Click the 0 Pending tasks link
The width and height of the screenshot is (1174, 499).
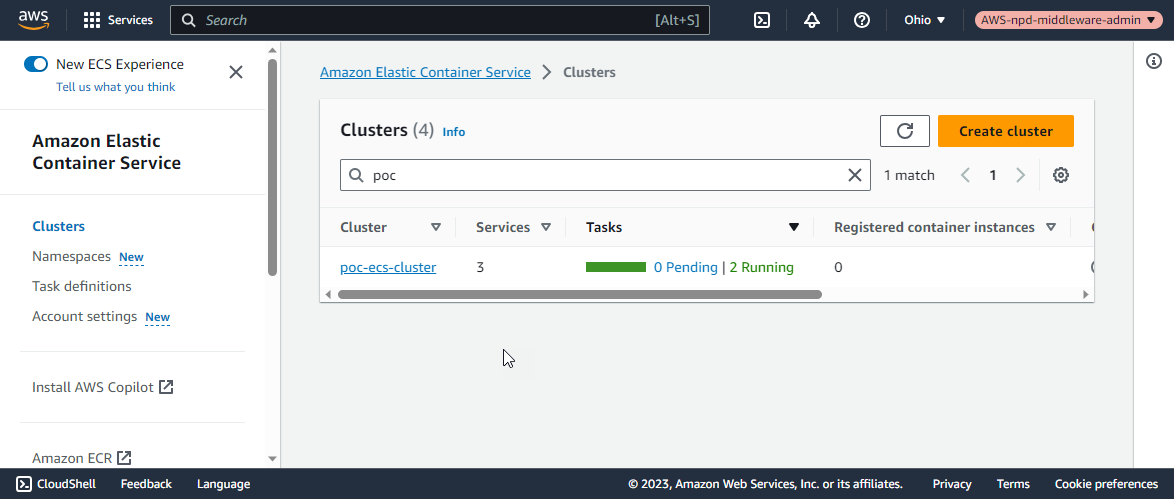[x=686, y=267]
